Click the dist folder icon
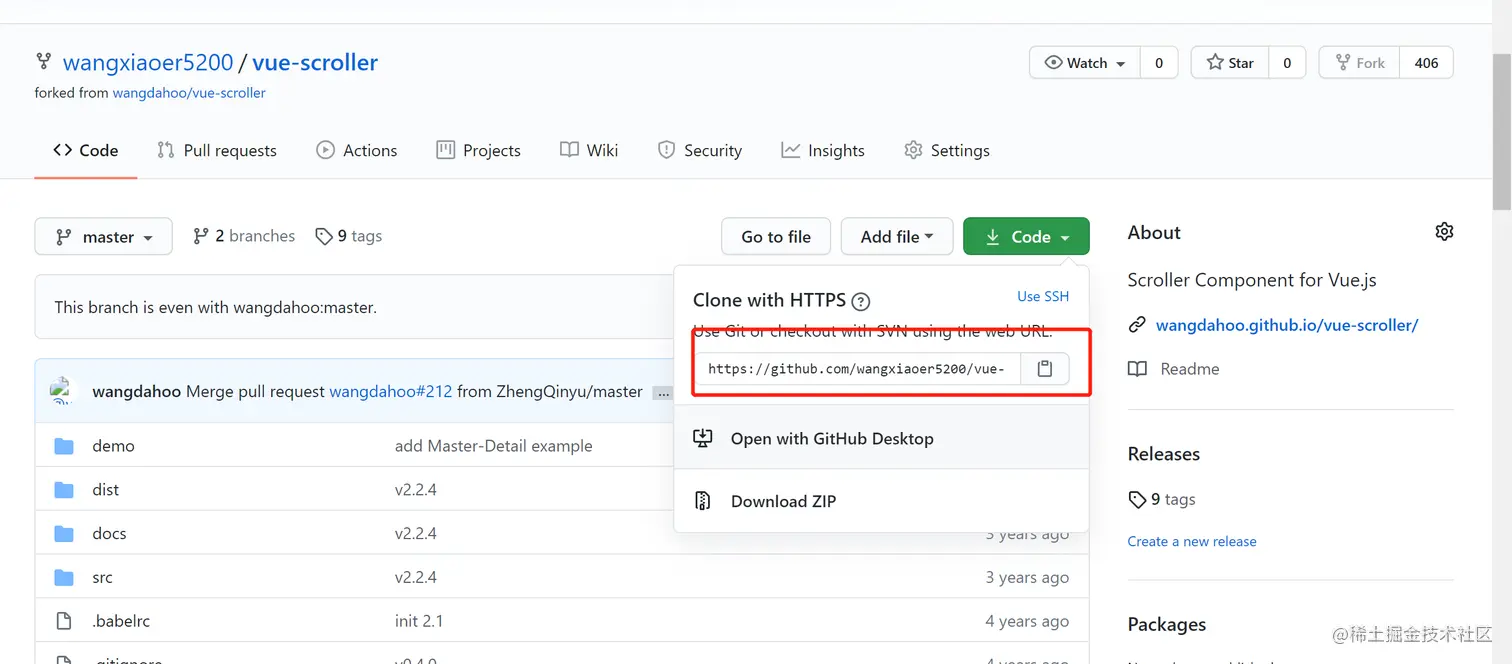1512x664 pixels. coord(64,490)
